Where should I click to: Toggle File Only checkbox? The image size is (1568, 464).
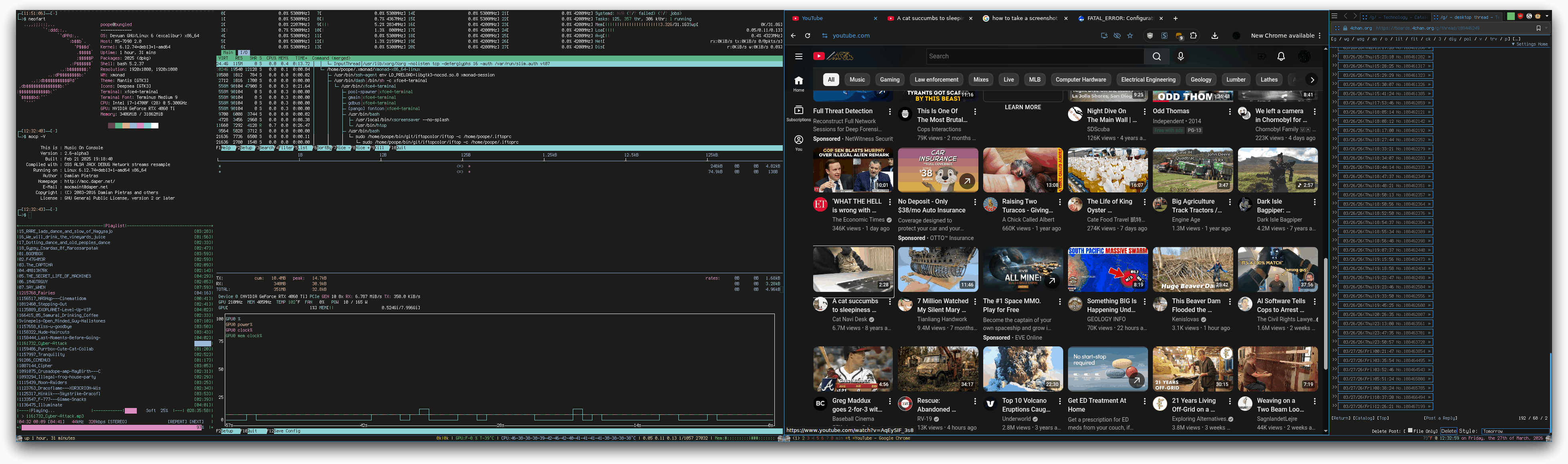(x=1410, y=430)
